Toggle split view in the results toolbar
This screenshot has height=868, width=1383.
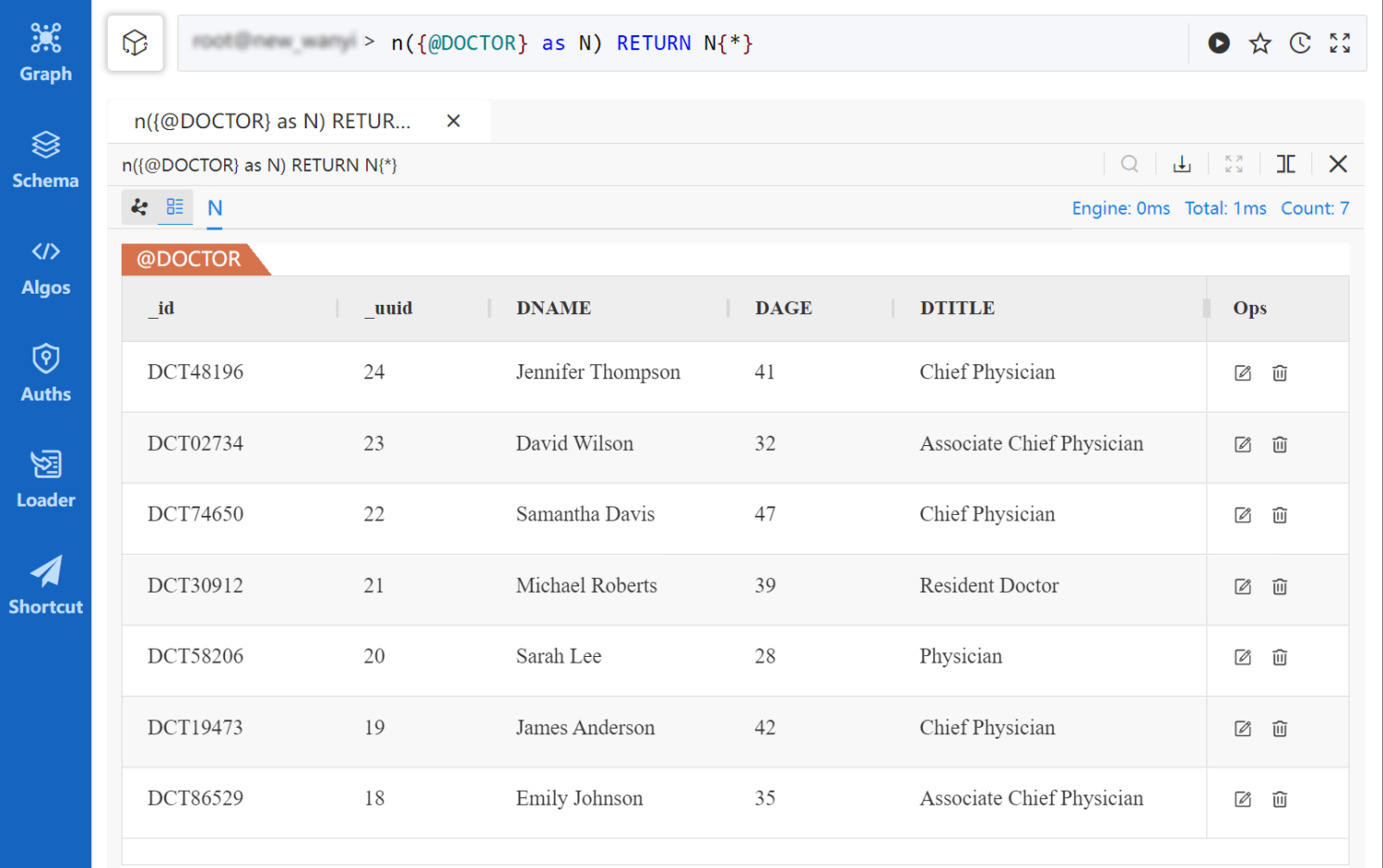pyautogui.click(x=1285, y=164)
